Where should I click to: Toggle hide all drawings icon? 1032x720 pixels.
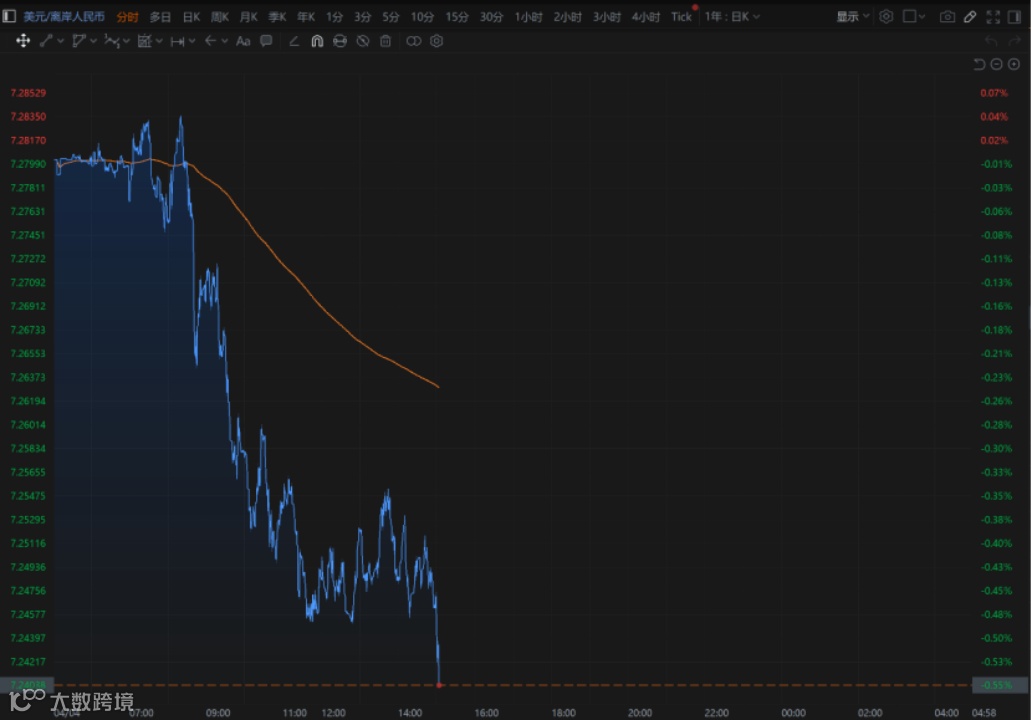click(363, 41)
